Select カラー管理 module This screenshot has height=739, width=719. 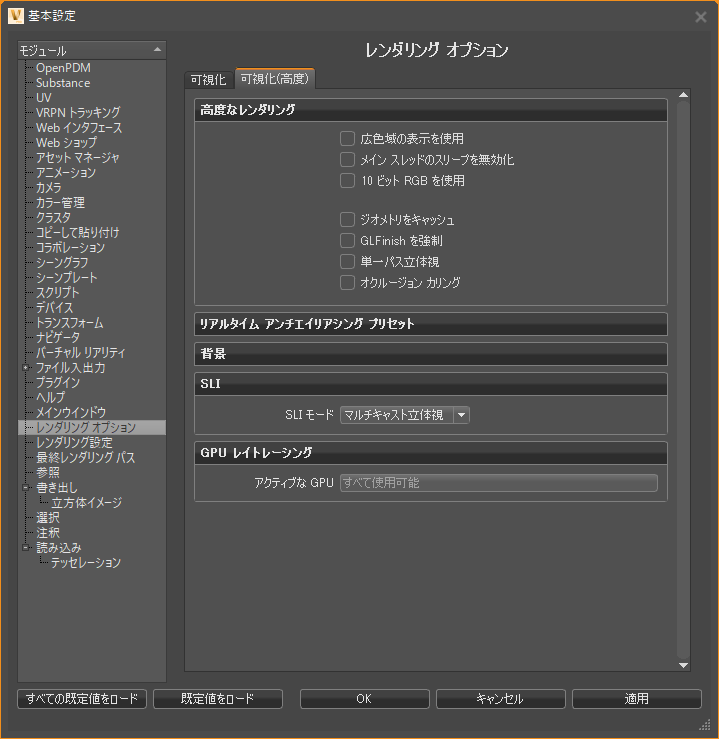tap(60, 203)
